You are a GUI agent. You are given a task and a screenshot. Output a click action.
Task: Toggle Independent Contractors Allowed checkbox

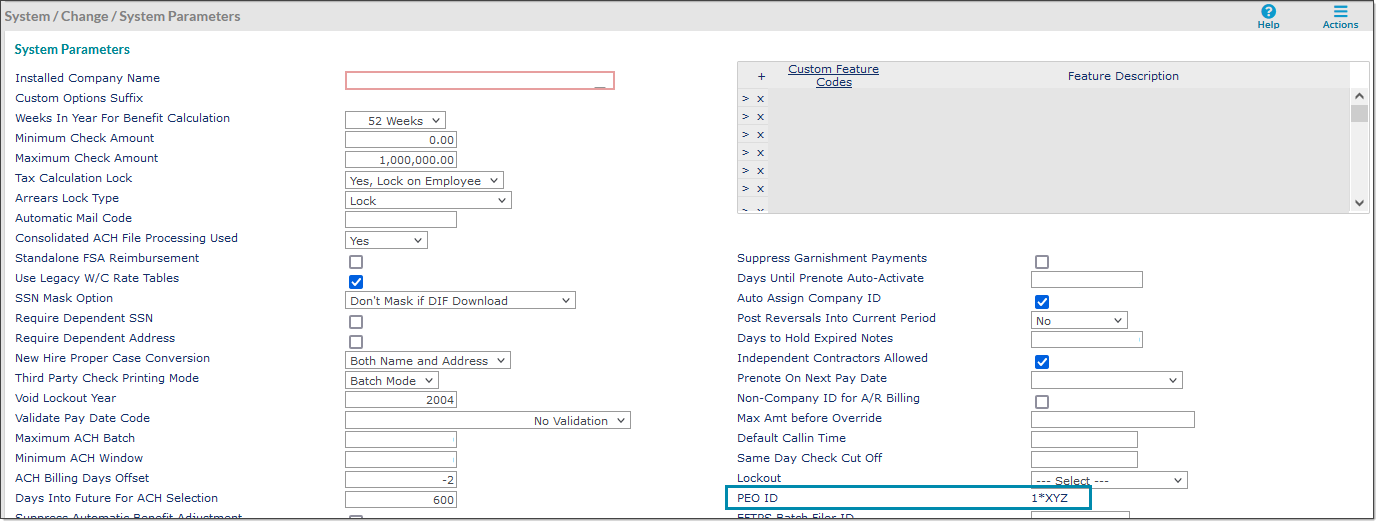[x=1042, y=362]
